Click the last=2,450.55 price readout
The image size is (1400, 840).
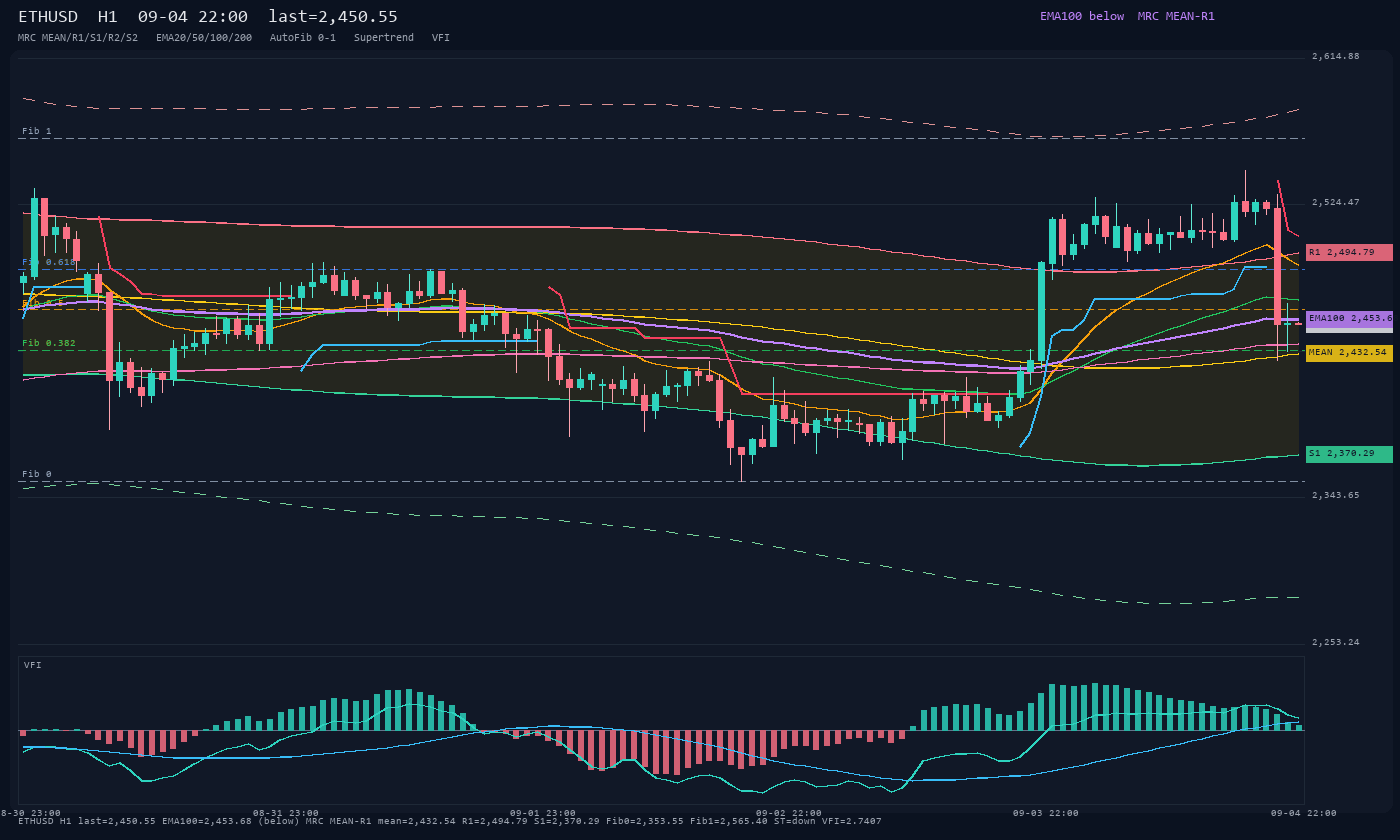(333, 17)
